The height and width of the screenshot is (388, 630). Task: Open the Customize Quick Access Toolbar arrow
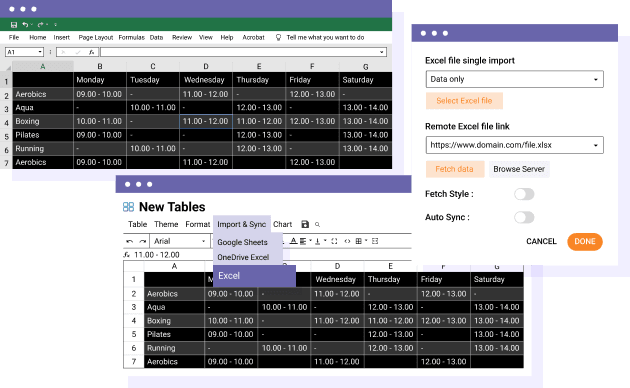click(55, 25)
